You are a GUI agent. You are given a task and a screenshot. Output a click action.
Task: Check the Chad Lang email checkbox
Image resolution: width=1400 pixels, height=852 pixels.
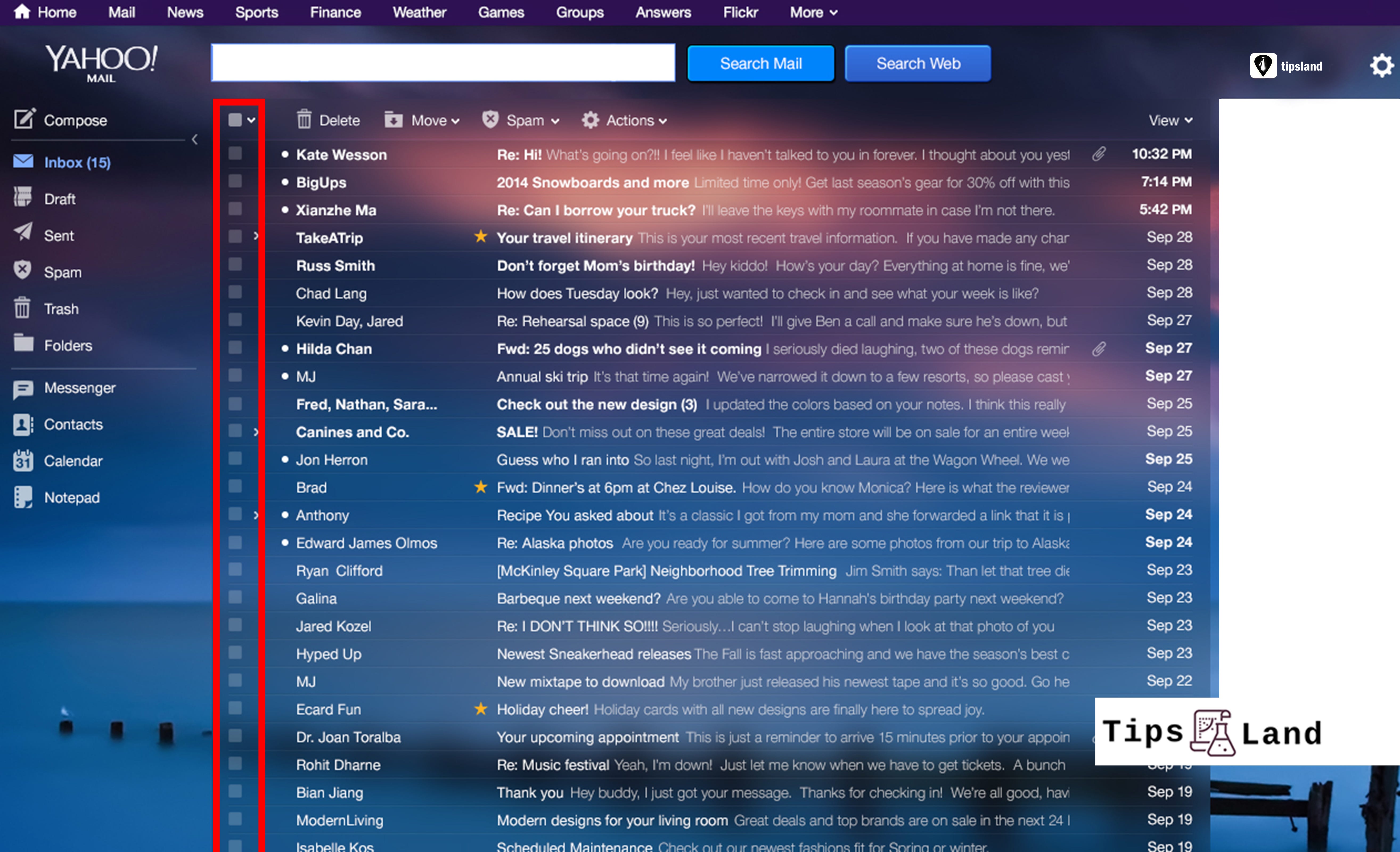pyautogui.click(x=235, y=292)
